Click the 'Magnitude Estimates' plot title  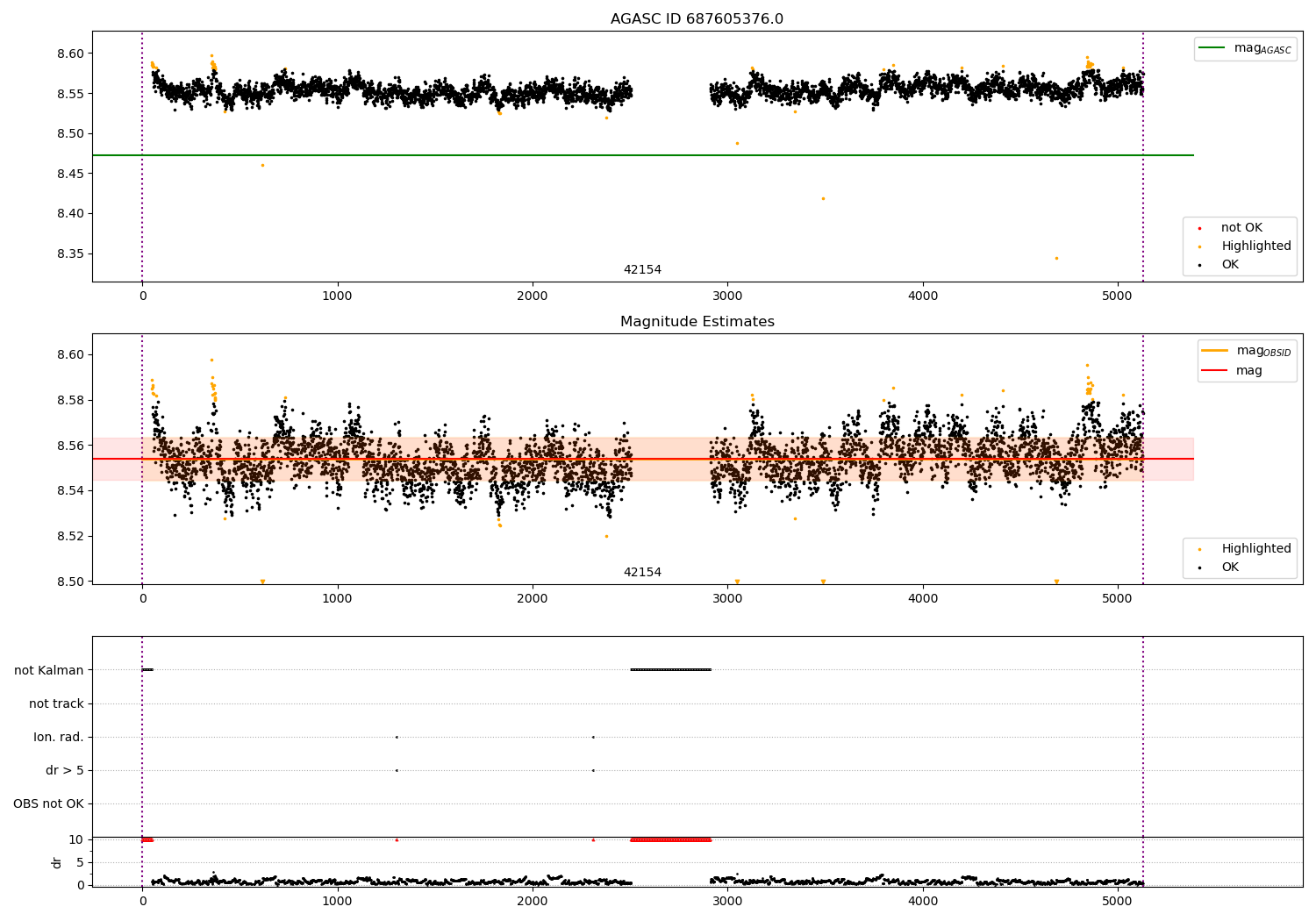pyautogui.click(x=697, y=322)
